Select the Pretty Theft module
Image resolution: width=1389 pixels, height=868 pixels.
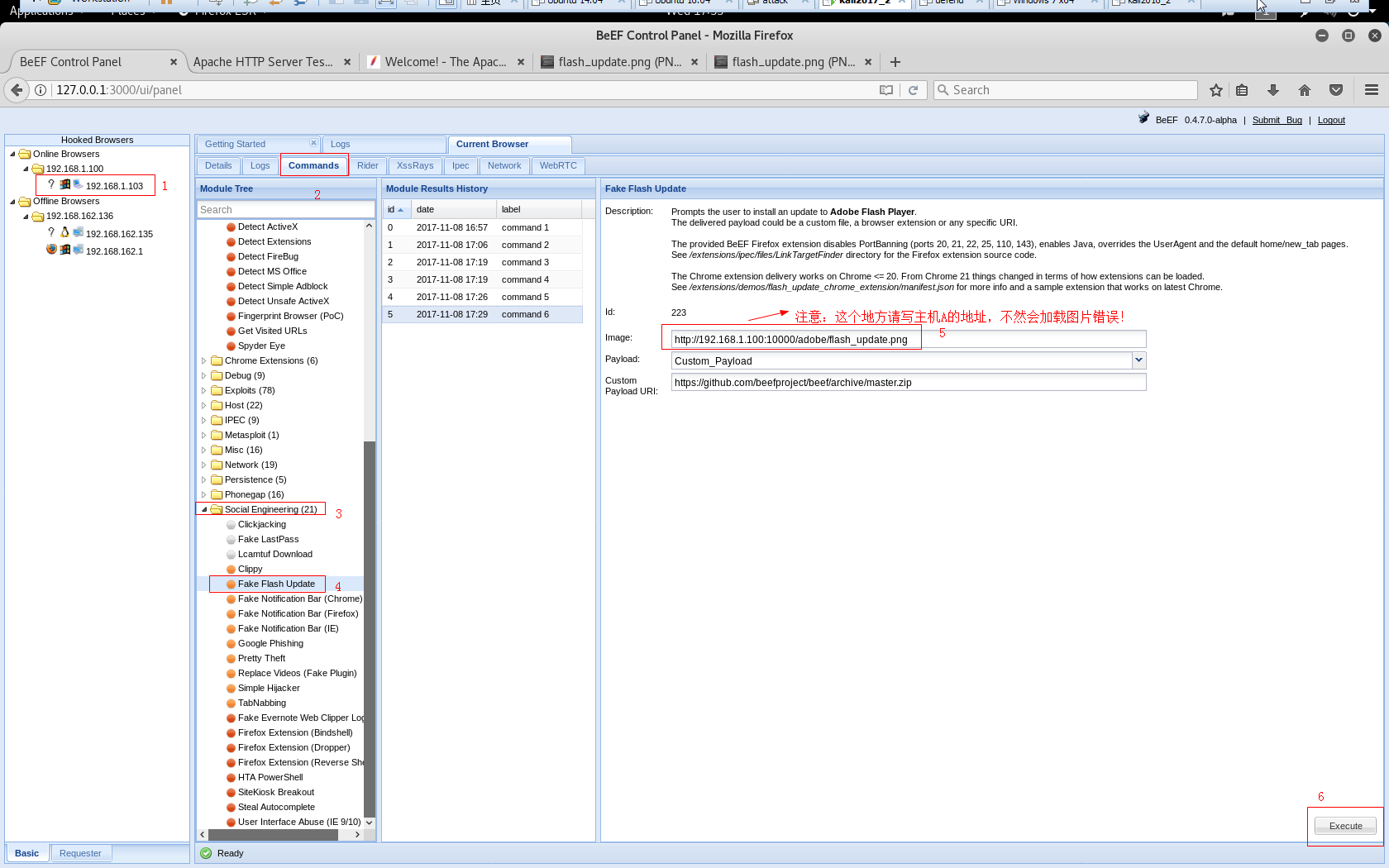click(261, 658)
